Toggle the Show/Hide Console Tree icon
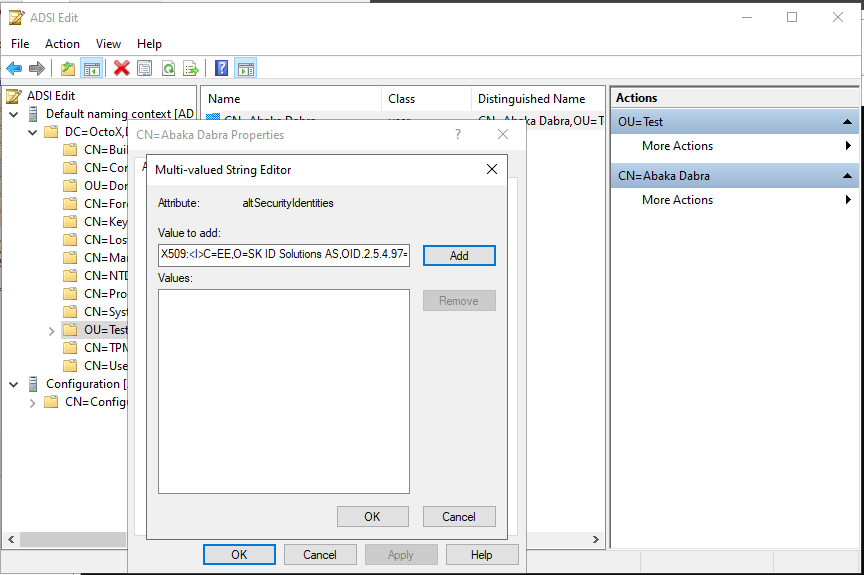The height and width of the screenshot is (575, 864). point(91,68)
